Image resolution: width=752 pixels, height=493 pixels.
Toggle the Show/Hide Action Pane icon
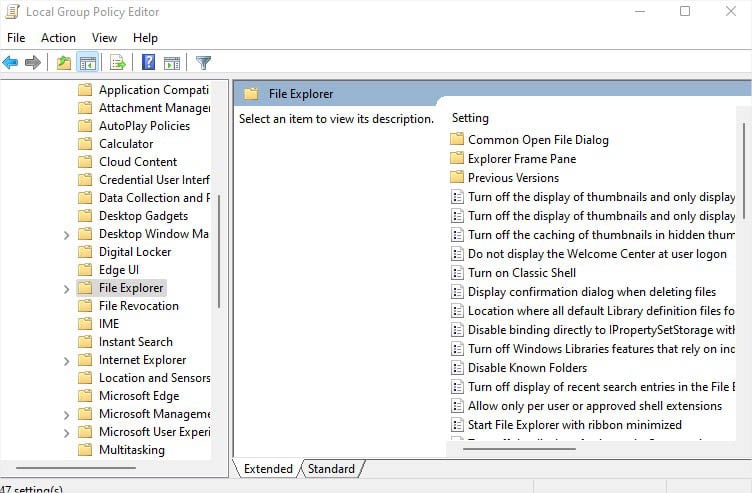point(172,62)
